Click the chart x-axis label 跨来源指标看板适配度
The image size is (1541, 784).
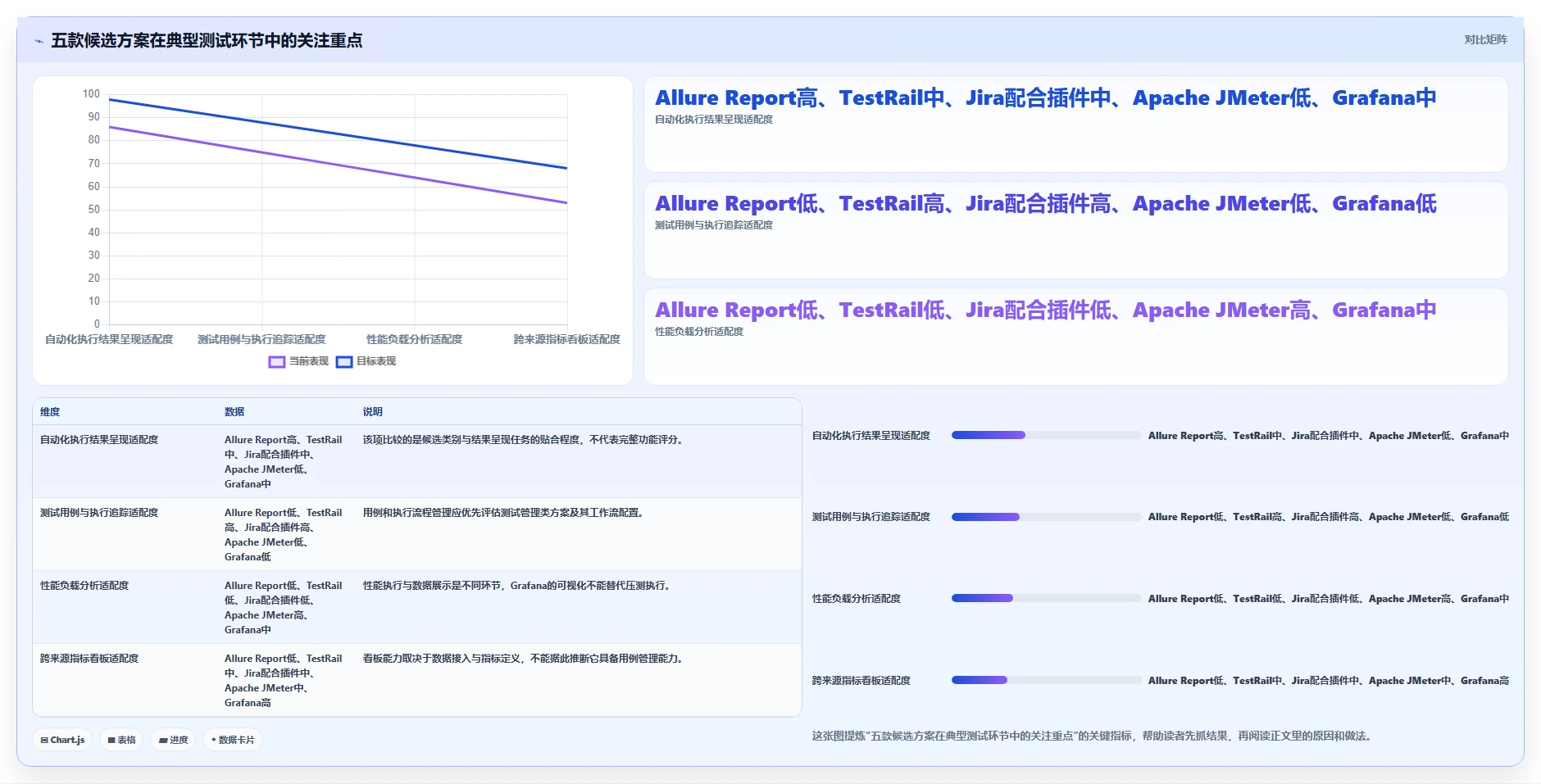pyautogui.click(x=567, y=339)
